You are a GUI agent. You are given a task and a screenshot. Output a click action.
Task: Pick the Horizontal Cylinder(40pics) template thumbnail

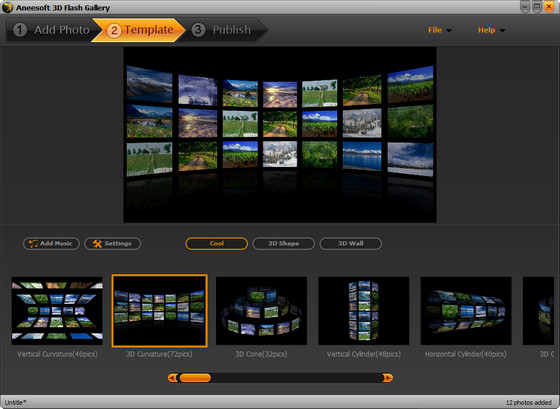click(466, 311)
